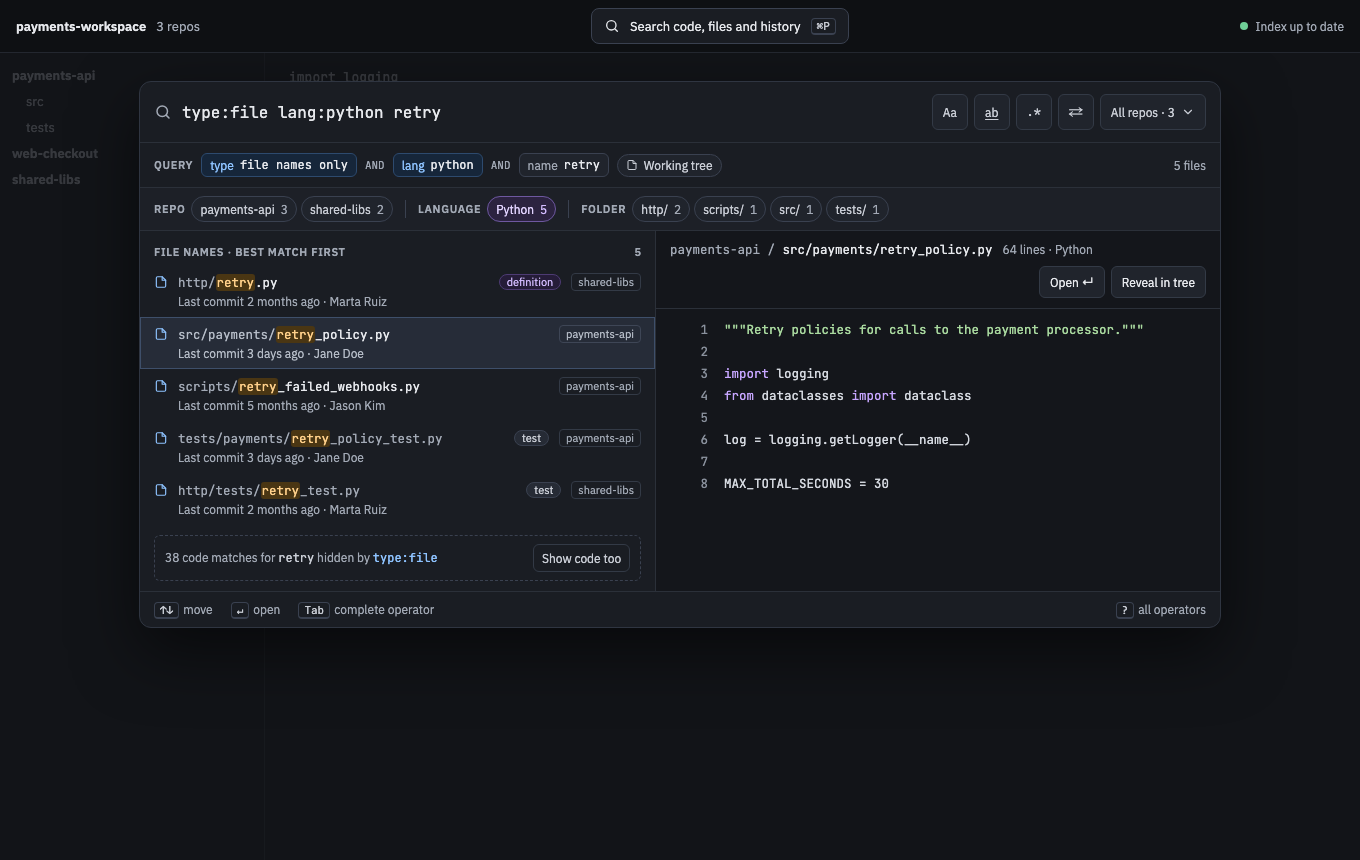Click Reveal in tree button
The height and width of the screenshot is (860, 1360).
pyautogui.click(x=1158, y=282)
